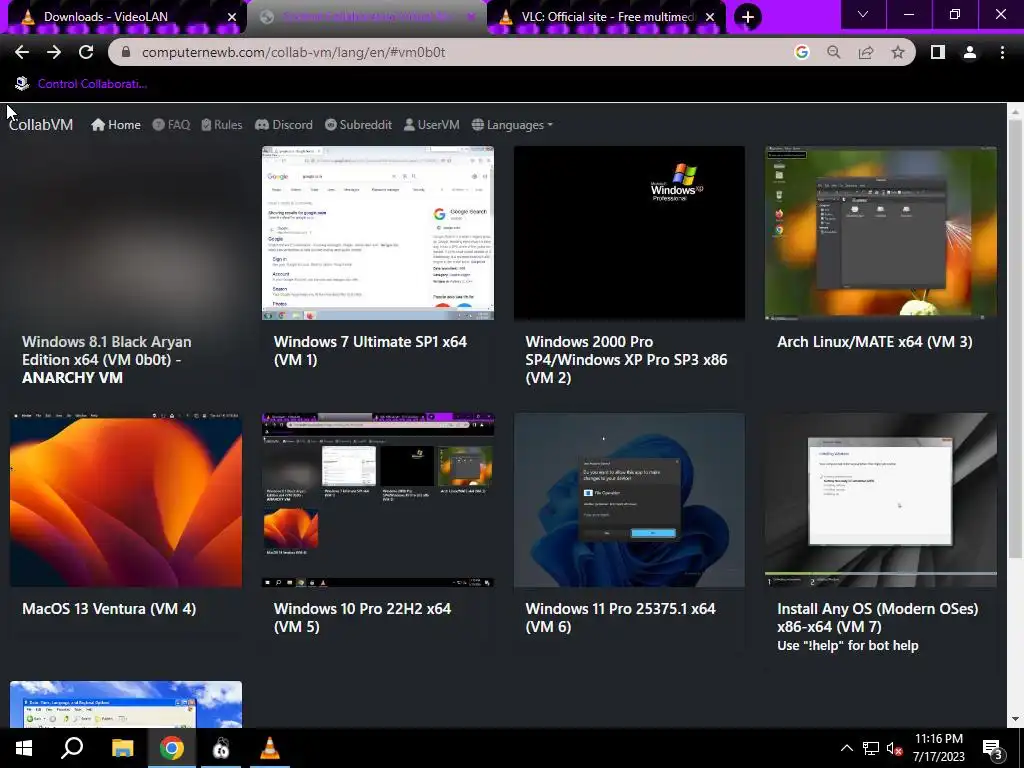Reload the CollabVM page
Viewport: 1024px width, 768px height.
(x=86, y=52)
